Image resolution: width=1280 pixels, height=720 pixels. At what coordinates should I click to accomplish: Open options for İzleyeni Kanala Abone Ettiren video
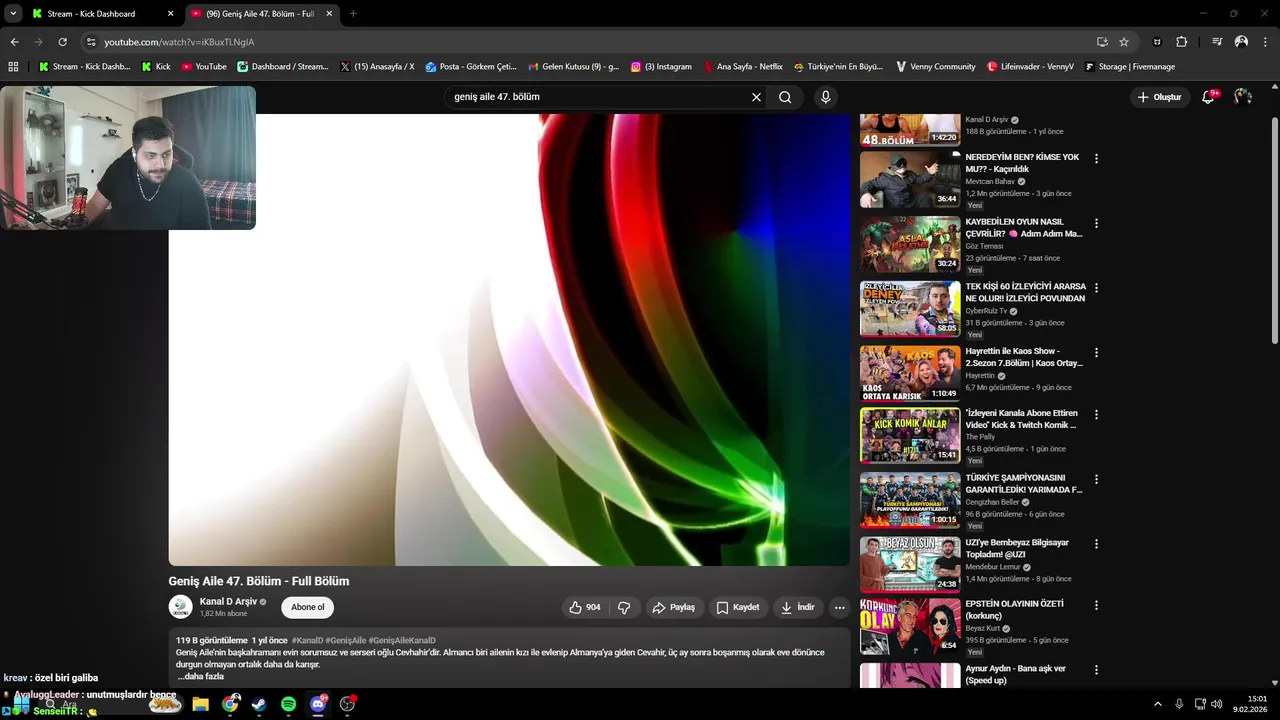1096,415
